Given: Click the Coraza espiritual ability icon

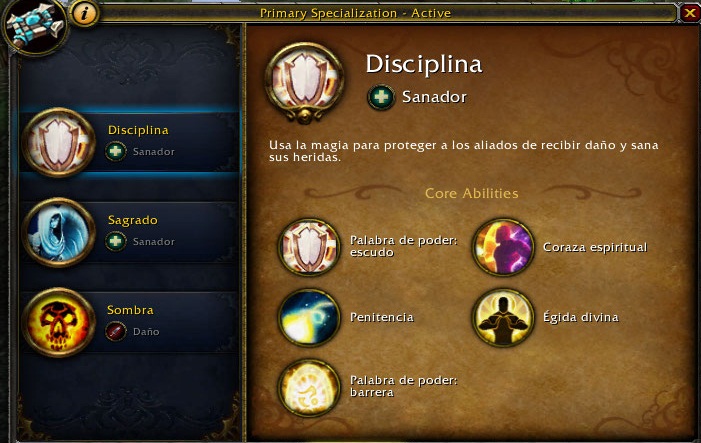Looking at the screenshot, I should pos(503,247).
